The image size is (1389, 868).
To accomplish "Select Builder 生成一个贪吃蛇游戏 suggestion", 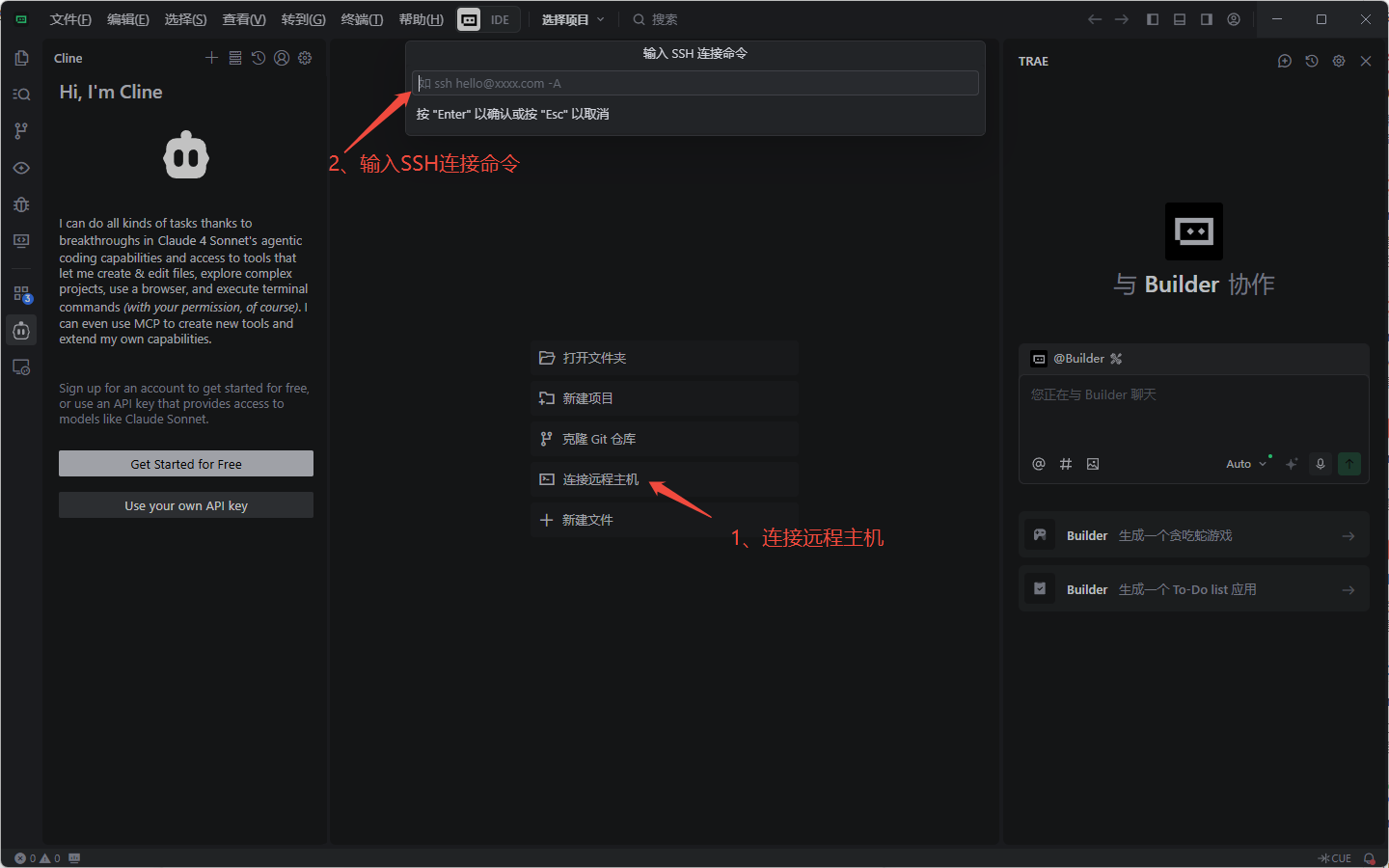I will click(x=1194, y=535).
